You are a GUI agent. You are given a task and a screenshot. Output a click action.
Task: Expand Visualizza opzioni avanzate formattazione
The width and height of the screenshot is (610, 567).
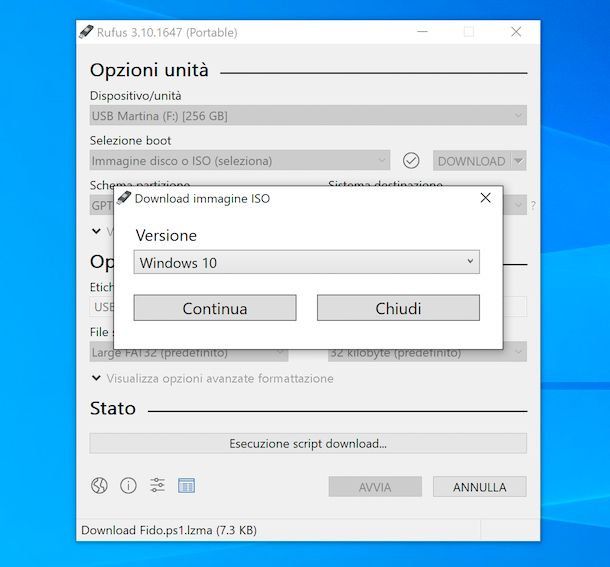pos(212,378)
